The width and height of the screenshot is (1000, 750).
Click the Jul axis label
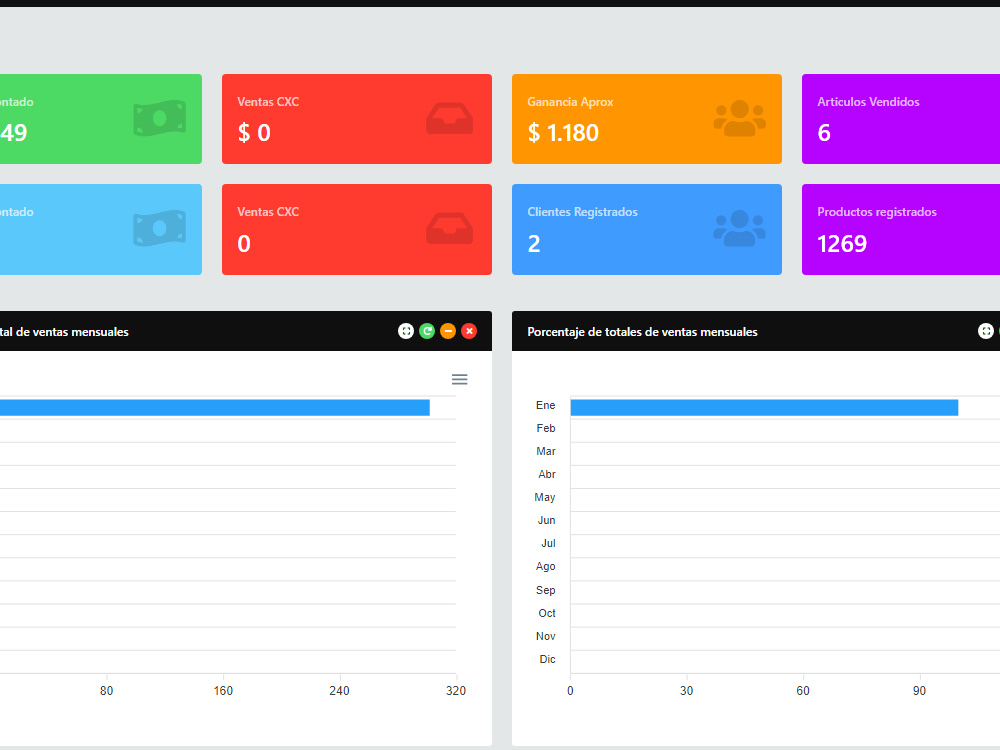tap(548, 543)
